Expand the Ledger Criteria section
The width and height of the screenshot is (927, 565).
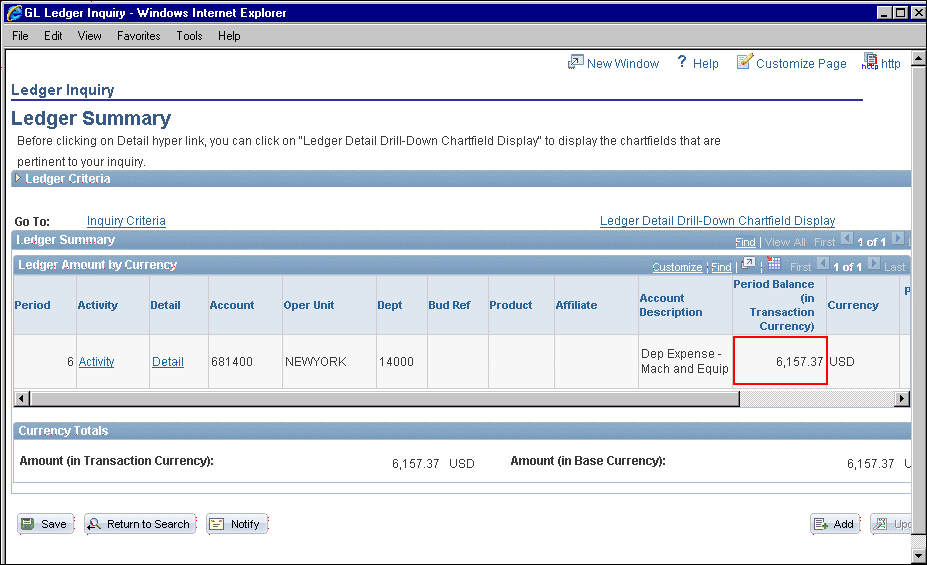[18, 178]
